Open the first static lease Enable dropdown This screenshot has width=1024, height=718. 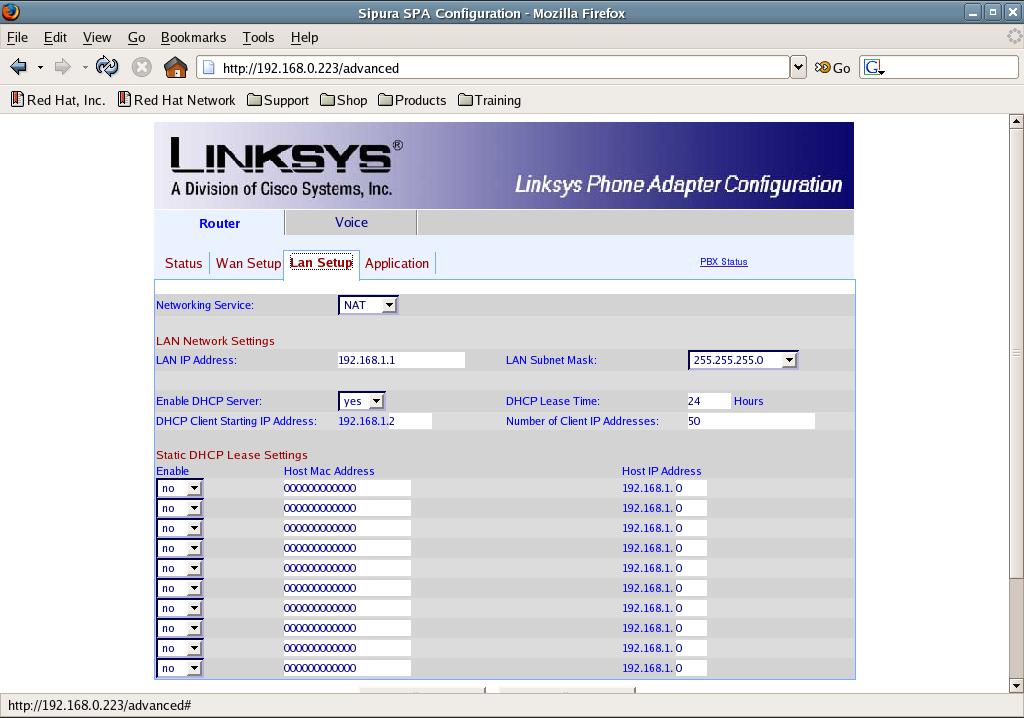coord(180,488)
